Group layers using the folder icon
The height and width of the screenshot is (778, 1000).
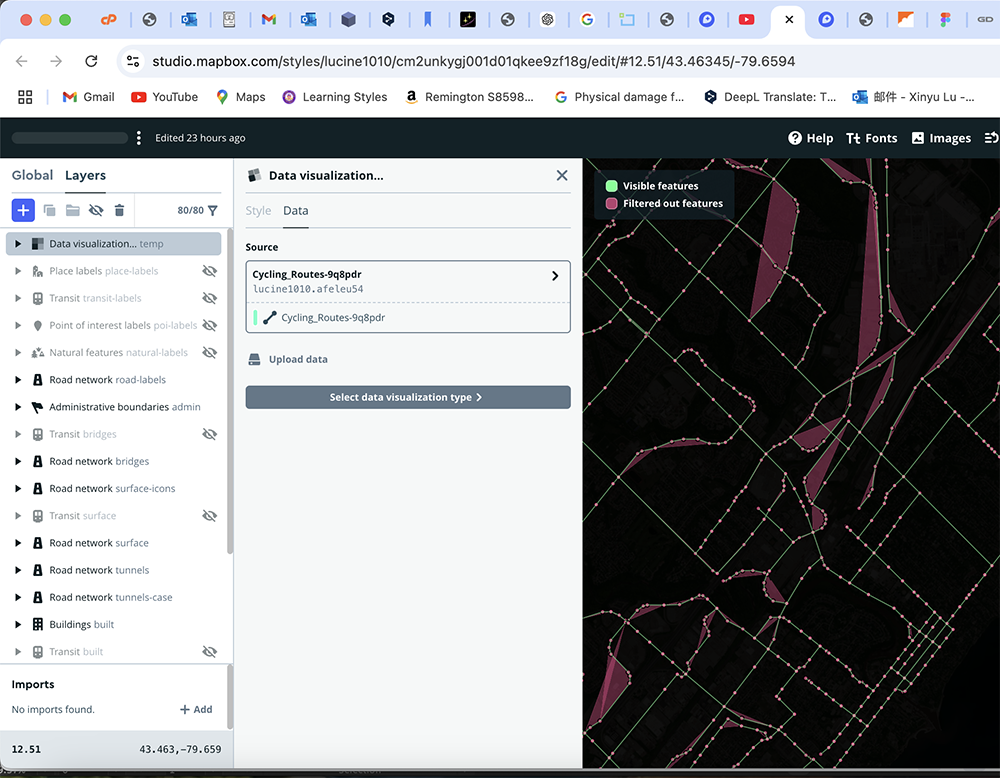72,210
